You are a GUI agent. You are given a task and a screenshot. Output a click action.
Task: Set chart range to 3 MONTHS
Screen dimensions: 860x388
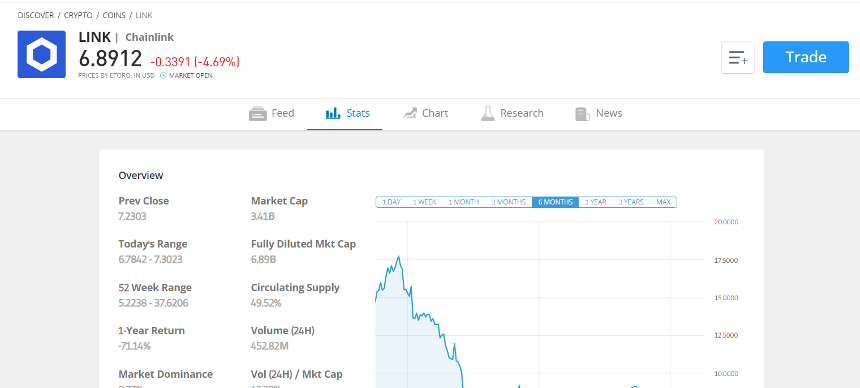508,202
